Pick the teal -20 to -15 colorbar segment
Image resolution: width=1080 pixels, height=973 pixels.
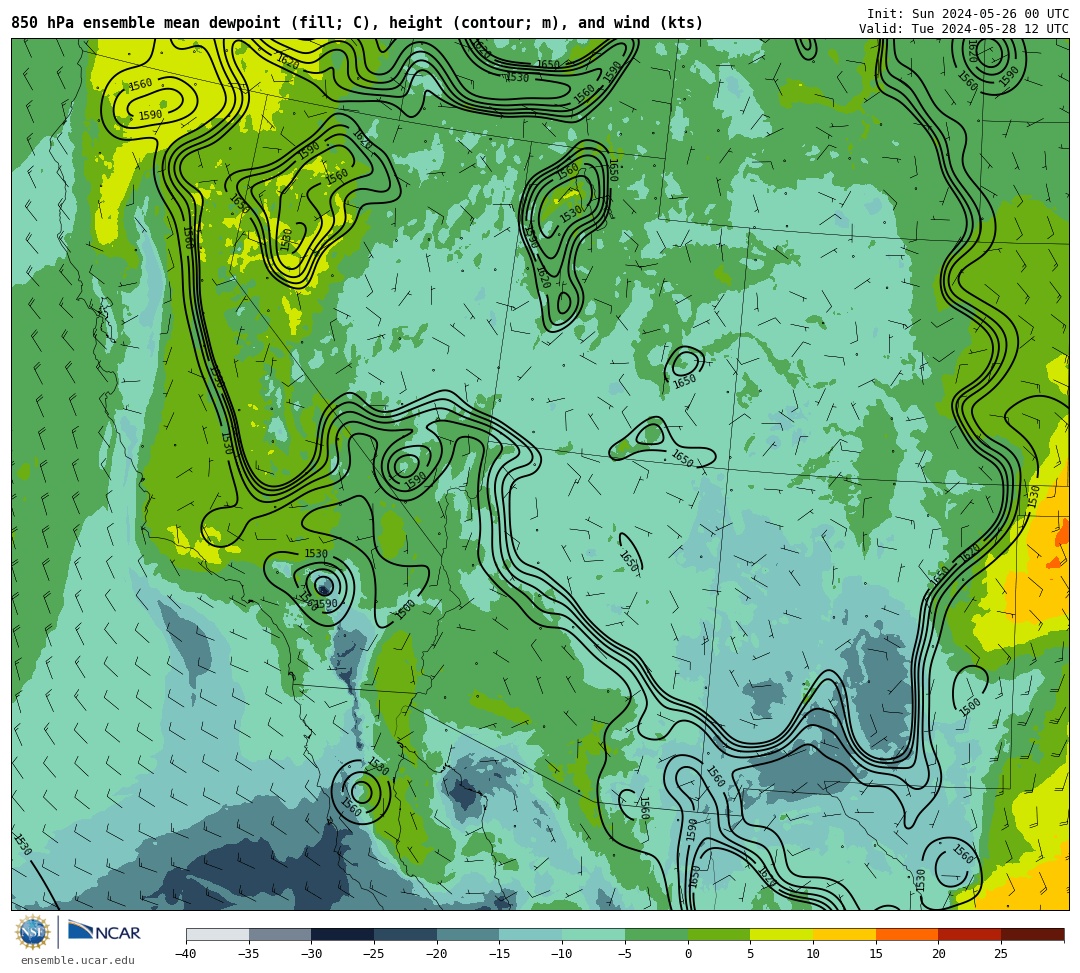468,934
